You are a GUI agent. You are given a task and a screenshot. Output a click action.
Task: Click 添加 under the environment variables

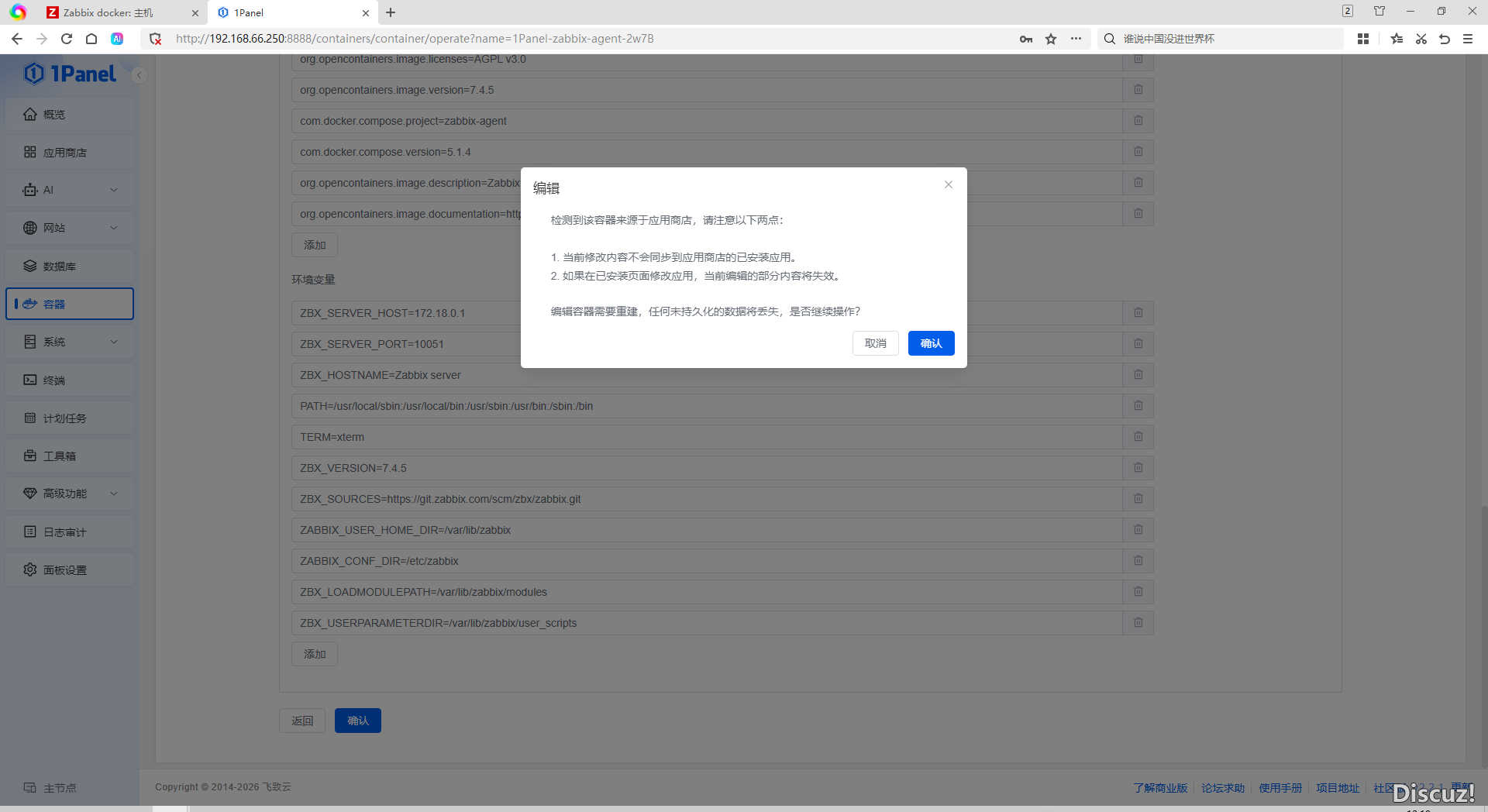point(315,654)
